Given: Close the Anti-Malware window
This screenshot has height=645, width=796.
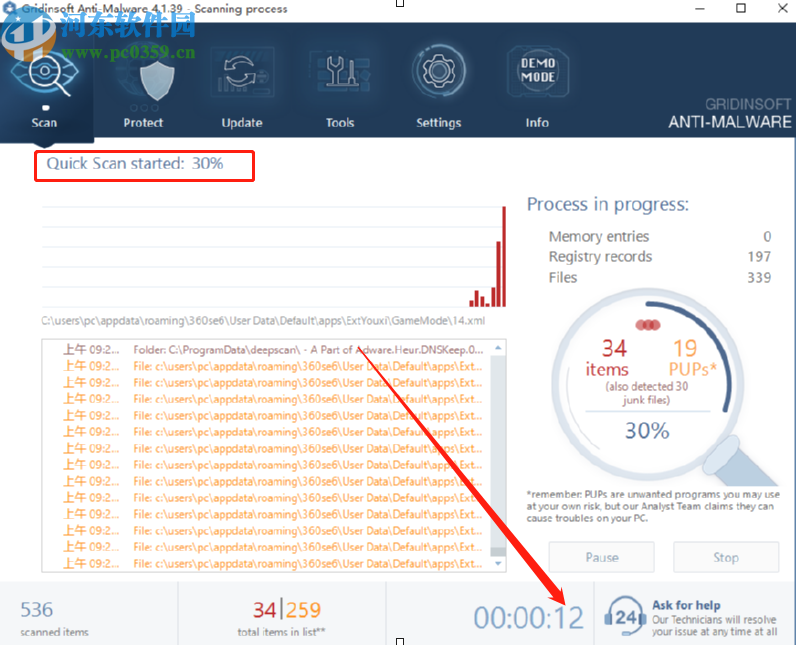Looking at the screenshot, I should (783, 8).
